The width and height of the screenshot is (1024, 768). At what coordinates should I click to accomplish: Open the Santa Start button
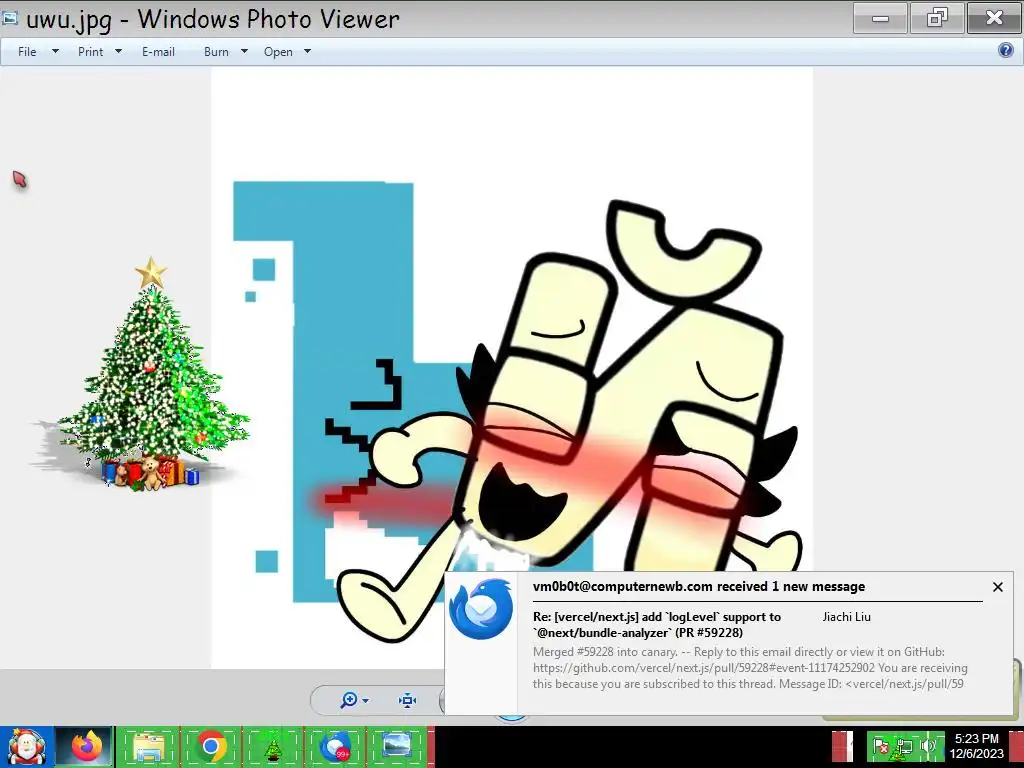(x=26, y=746)
